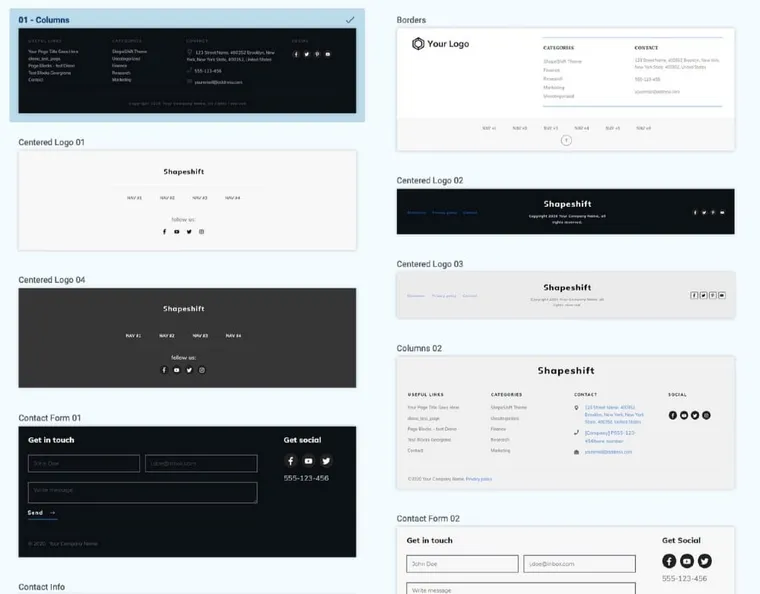The image size is (760, 594).
Task: Choose the Borders footer template
Action: pyautogui.click(x=566, y=90)
